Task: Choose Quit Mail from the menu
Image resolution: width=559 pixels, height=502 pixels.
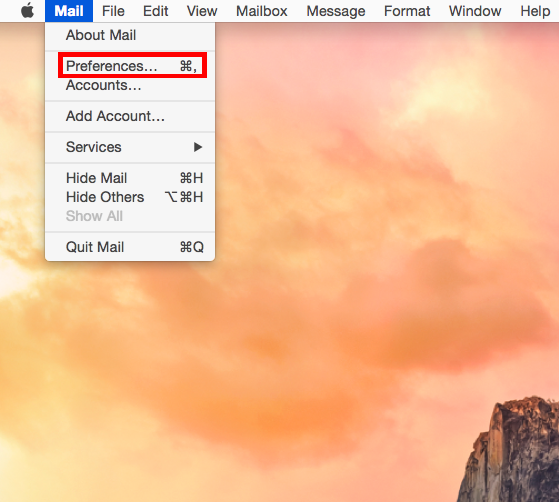Action: (x=130, y=247)
